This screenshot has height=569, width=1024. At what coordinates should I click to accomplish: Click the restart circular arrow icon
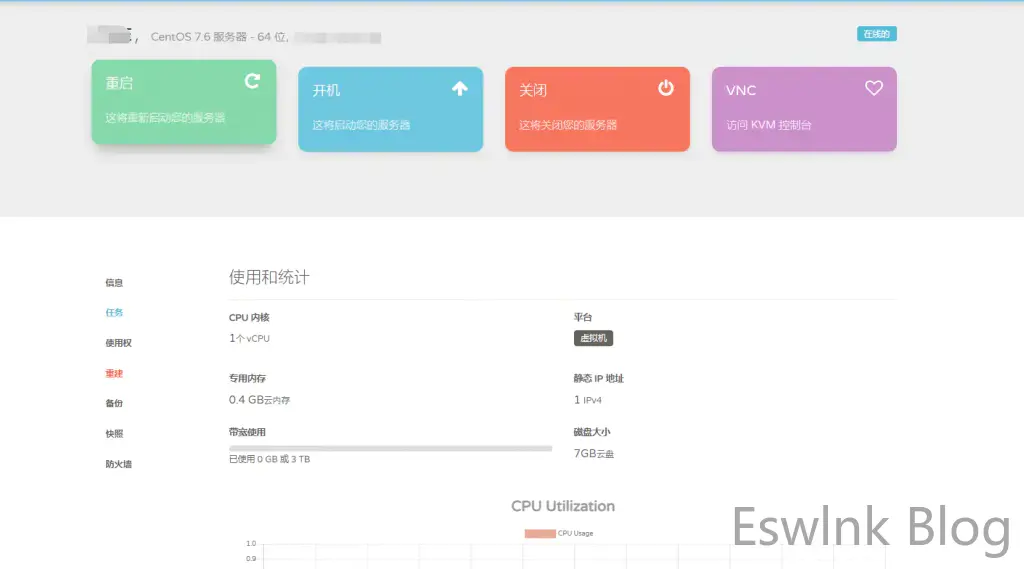tap(252, 81)
